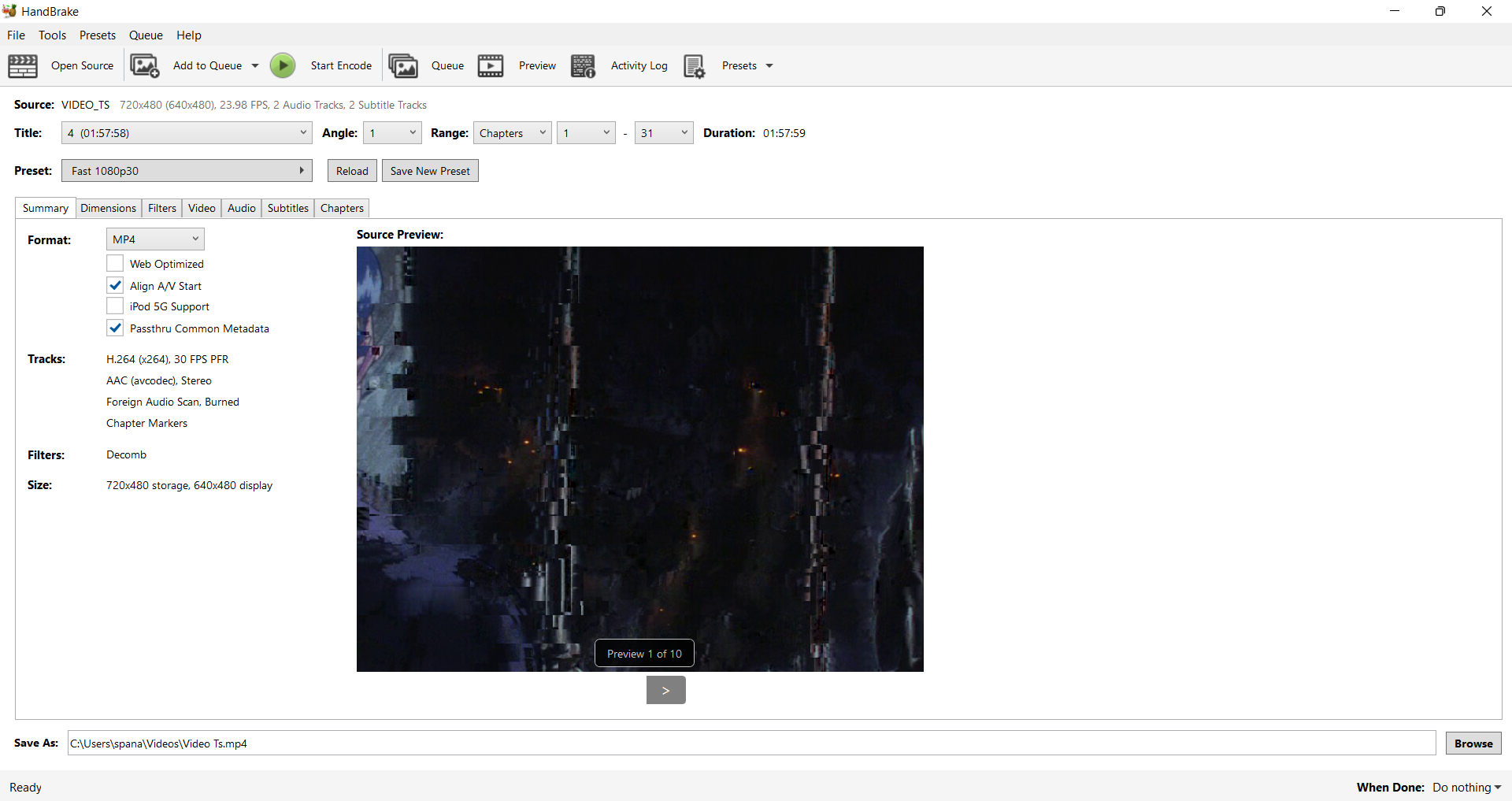Viewport: 1512px width, 801px height.
Task: Click the Chapter Markers text
Action: tap(146, 423)
